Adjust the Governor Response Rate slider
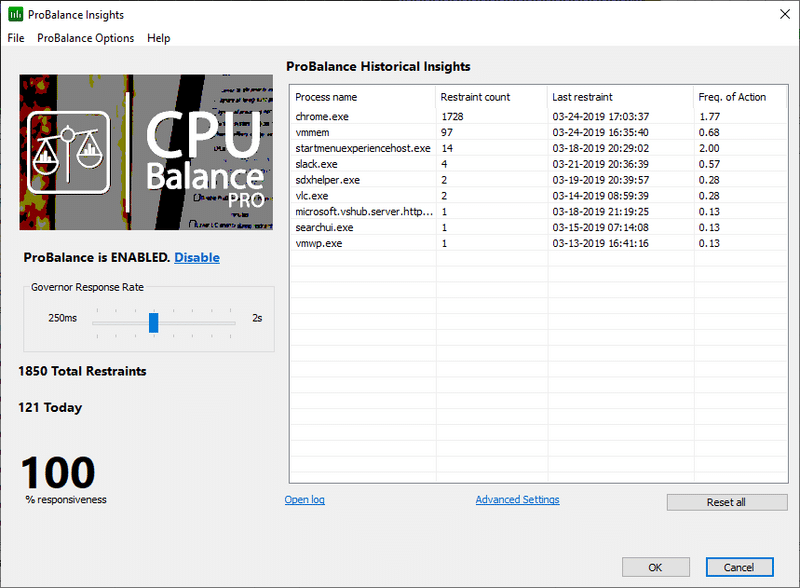800x588 pixels. pyautogui.click(x=153, y=323)
